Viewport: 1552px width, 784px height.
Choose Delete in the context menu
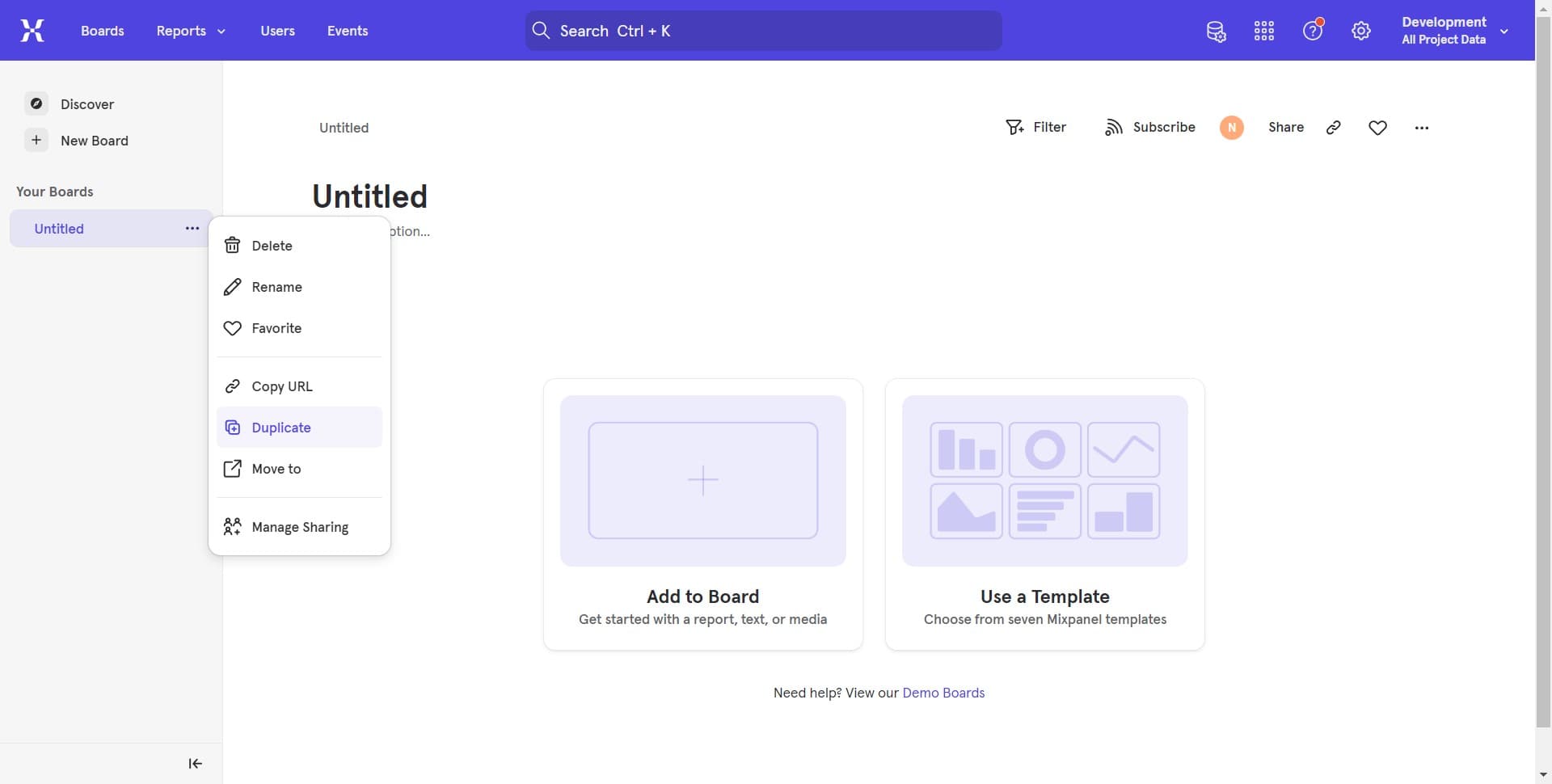click(x=272, y=246)
